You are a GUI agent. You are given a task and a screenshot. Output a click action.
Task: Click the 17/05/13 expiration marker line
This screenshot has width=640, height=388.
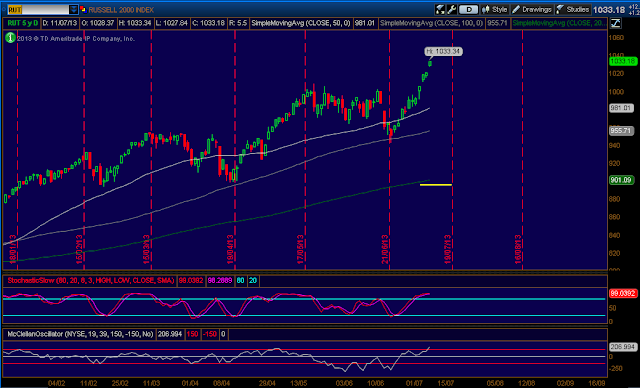(305, 149)
